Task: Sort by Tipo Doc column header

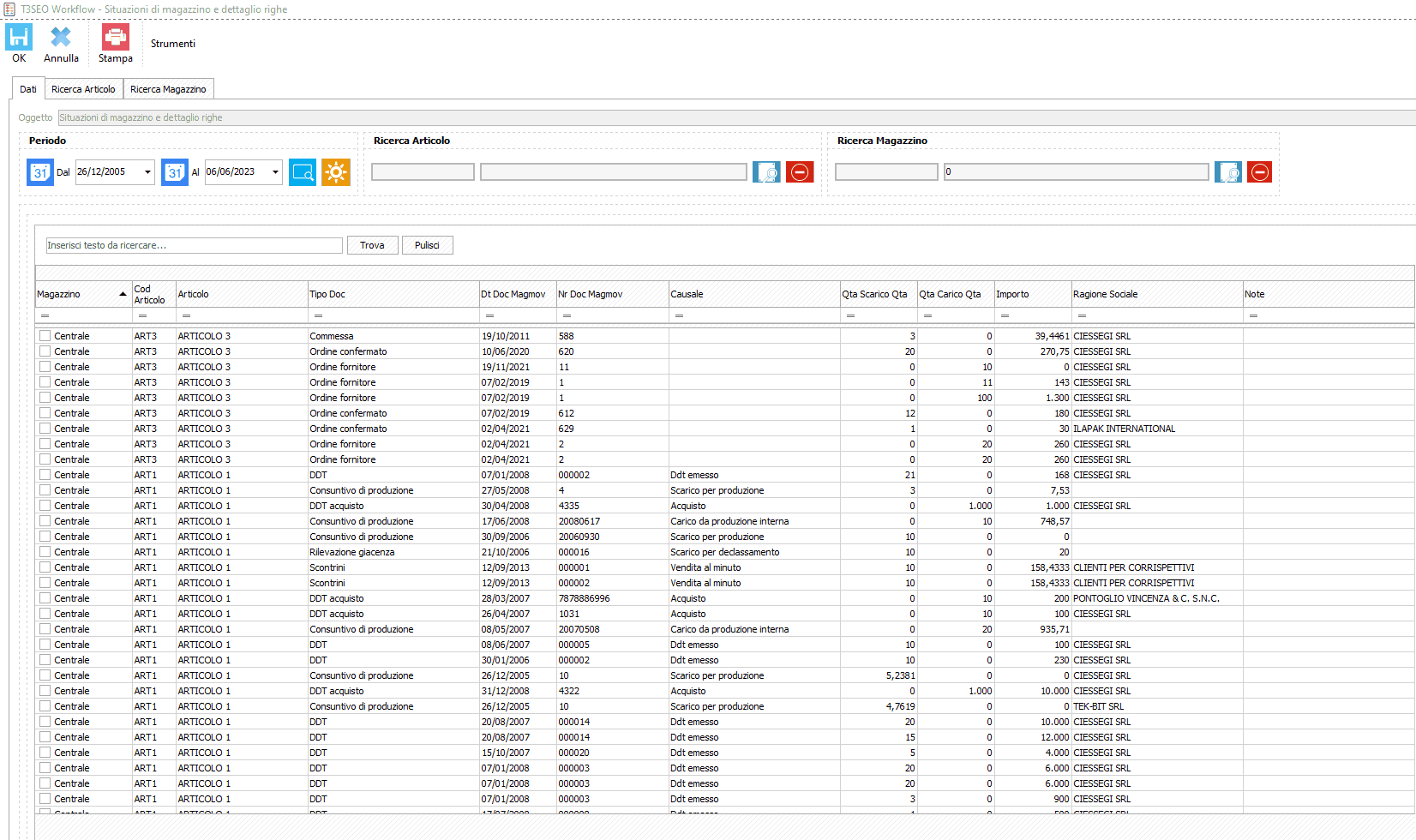Action: (393, 294)
